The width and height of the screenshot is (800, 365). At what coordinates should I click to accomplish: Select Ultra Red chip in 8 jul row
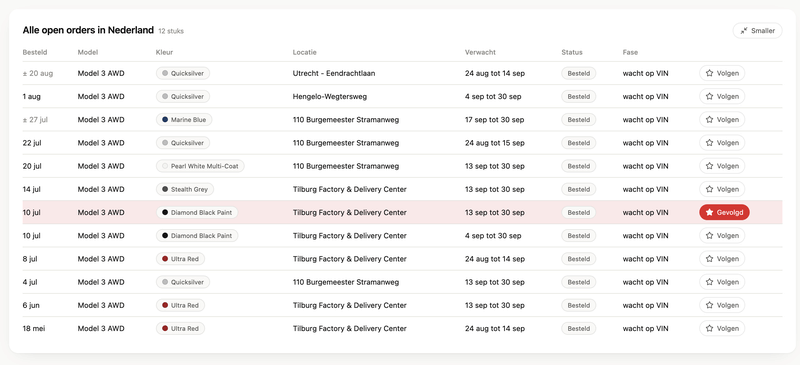click(x=180, y=259)
